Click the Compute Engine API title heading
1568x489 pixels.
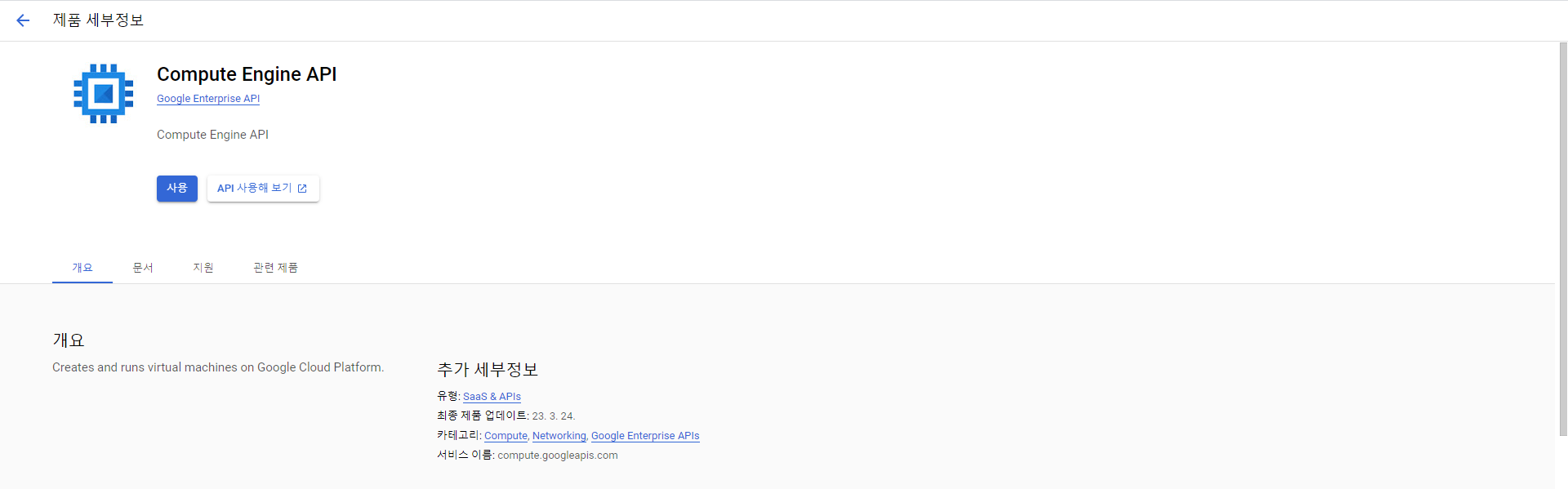(247, 74)
